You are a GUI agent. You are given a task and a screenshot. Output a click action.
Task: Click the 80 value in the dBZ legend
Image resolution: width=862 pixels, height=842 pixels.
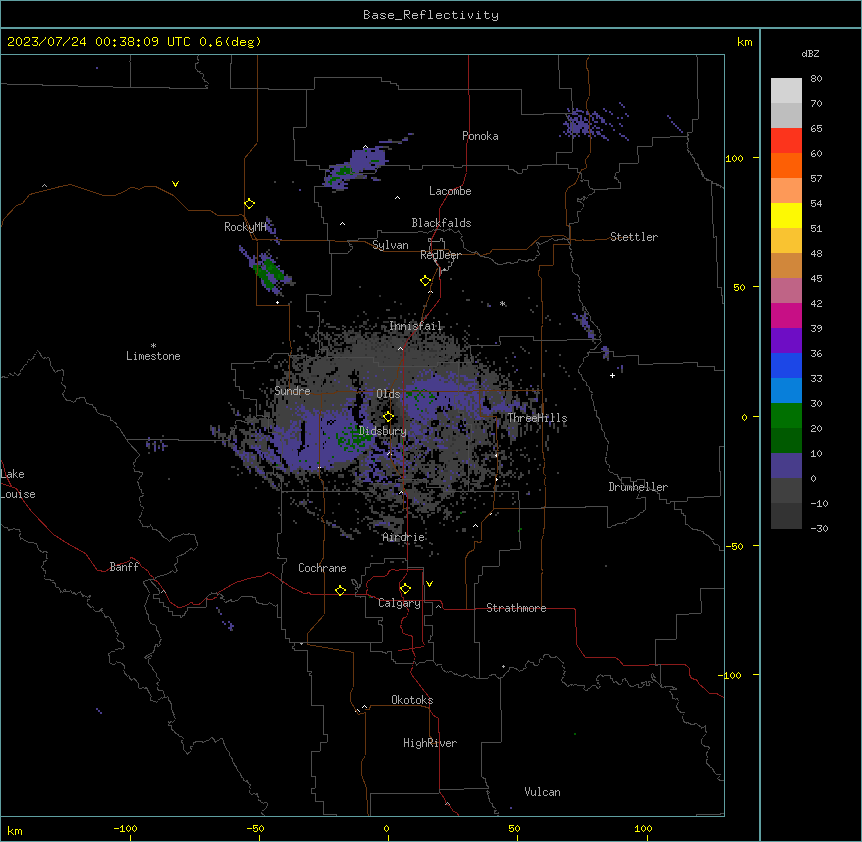(816, 79)
